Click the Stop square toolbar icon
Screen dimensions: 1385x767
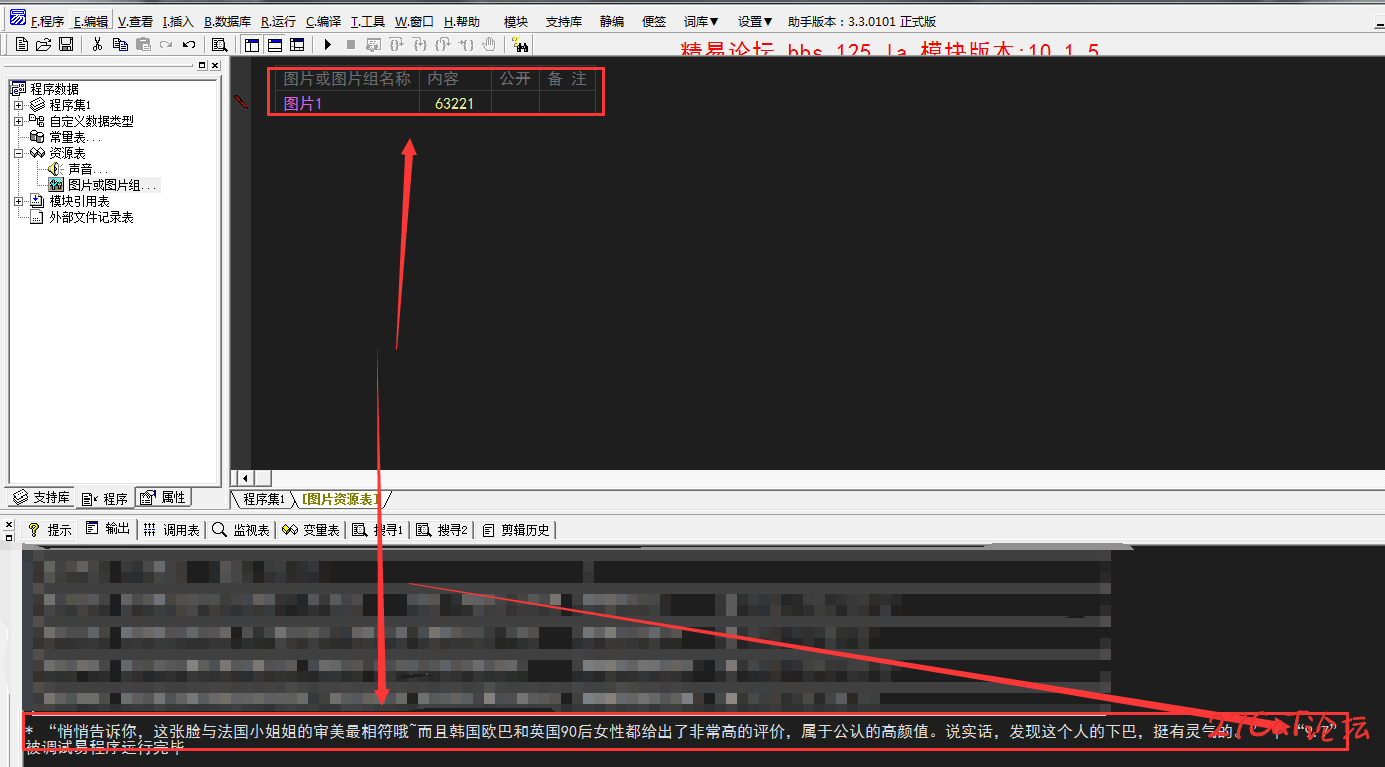pos(350,44)
